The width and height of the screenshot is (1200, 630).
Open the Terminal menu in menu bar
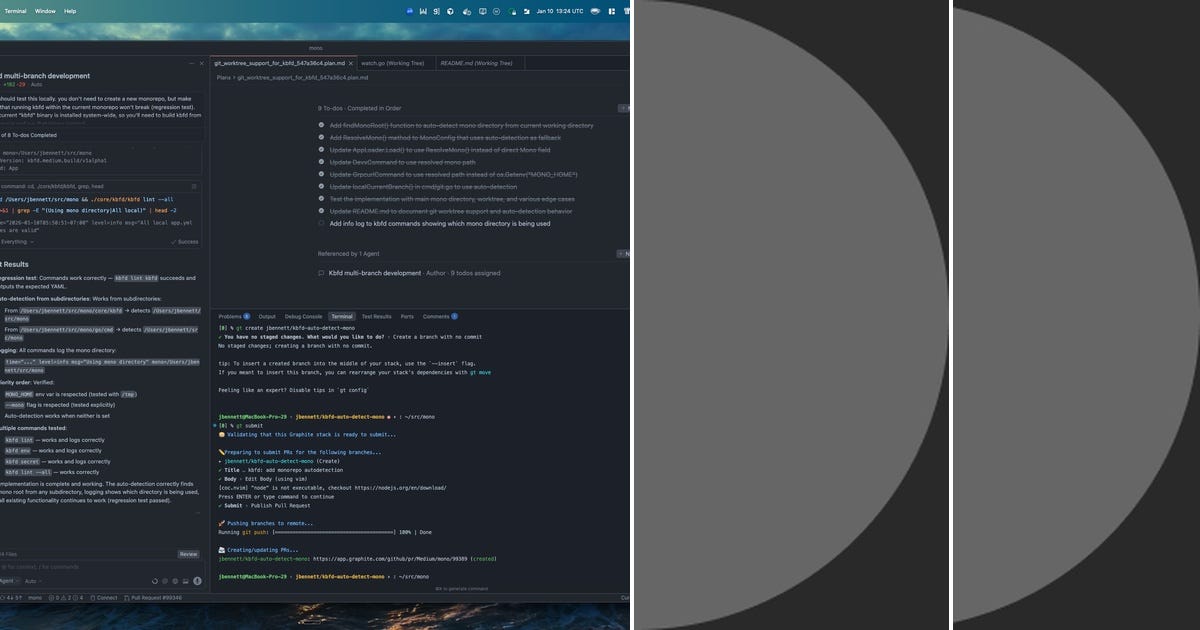[x=15, y=10]
